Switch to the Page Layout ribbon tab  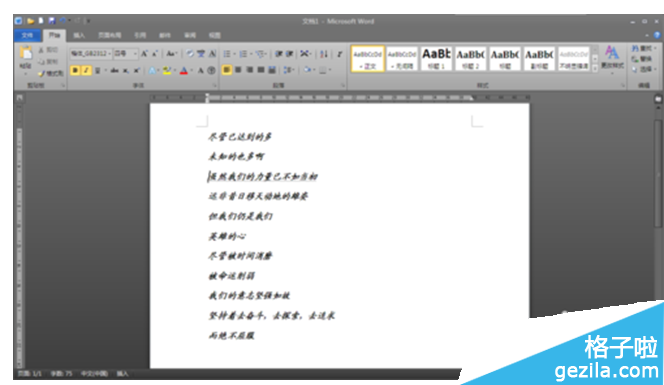tap(110, 35)
